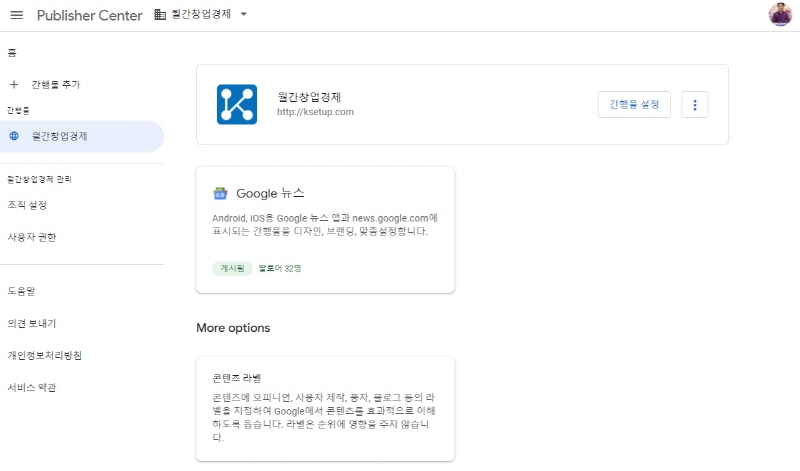Open the Google 뉴스 card title
Viewport: 800px width, 471px height.
click(x=270, y=193)
